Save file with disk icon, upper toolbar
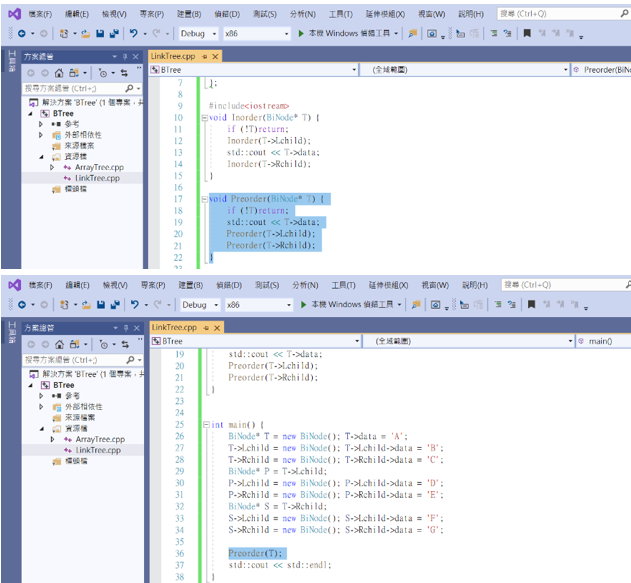The height and width of the screenshot is (583, 631). click(100, 33)
